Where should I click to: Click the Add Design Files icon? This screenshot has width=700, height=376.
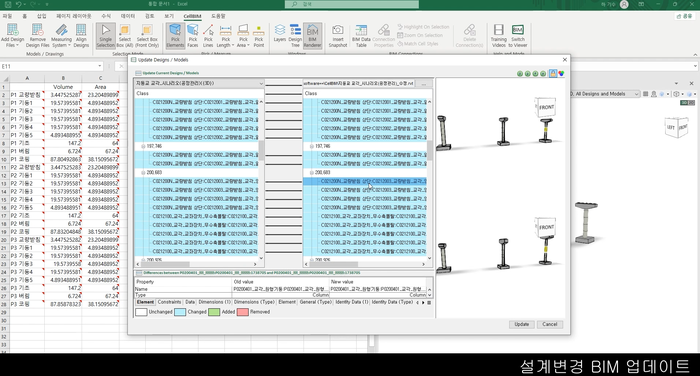[x=12, y=30]
